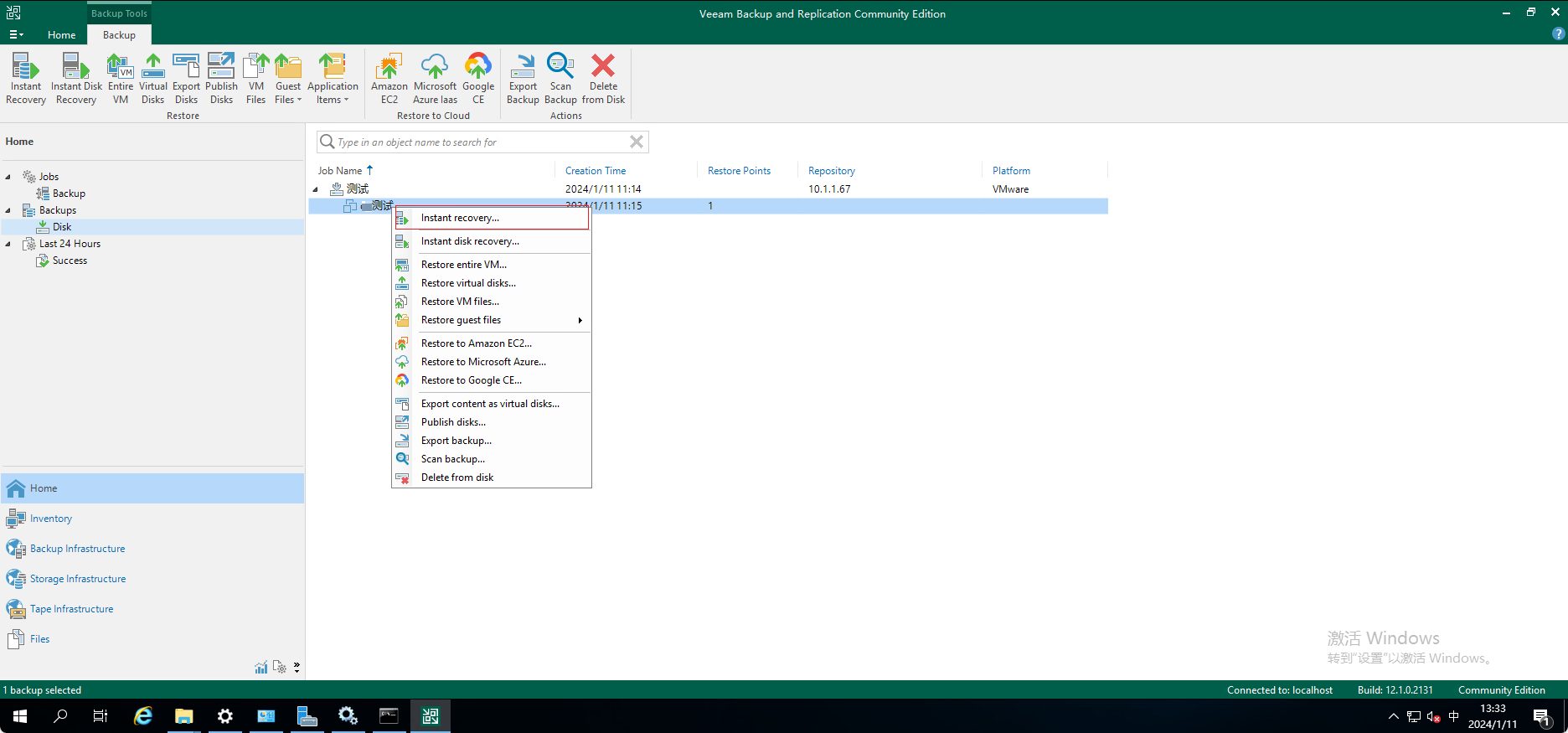The image size is (1568, 733).
Task: Click Microsoft Azure IaaS restore icon
Action: point(435,79)
